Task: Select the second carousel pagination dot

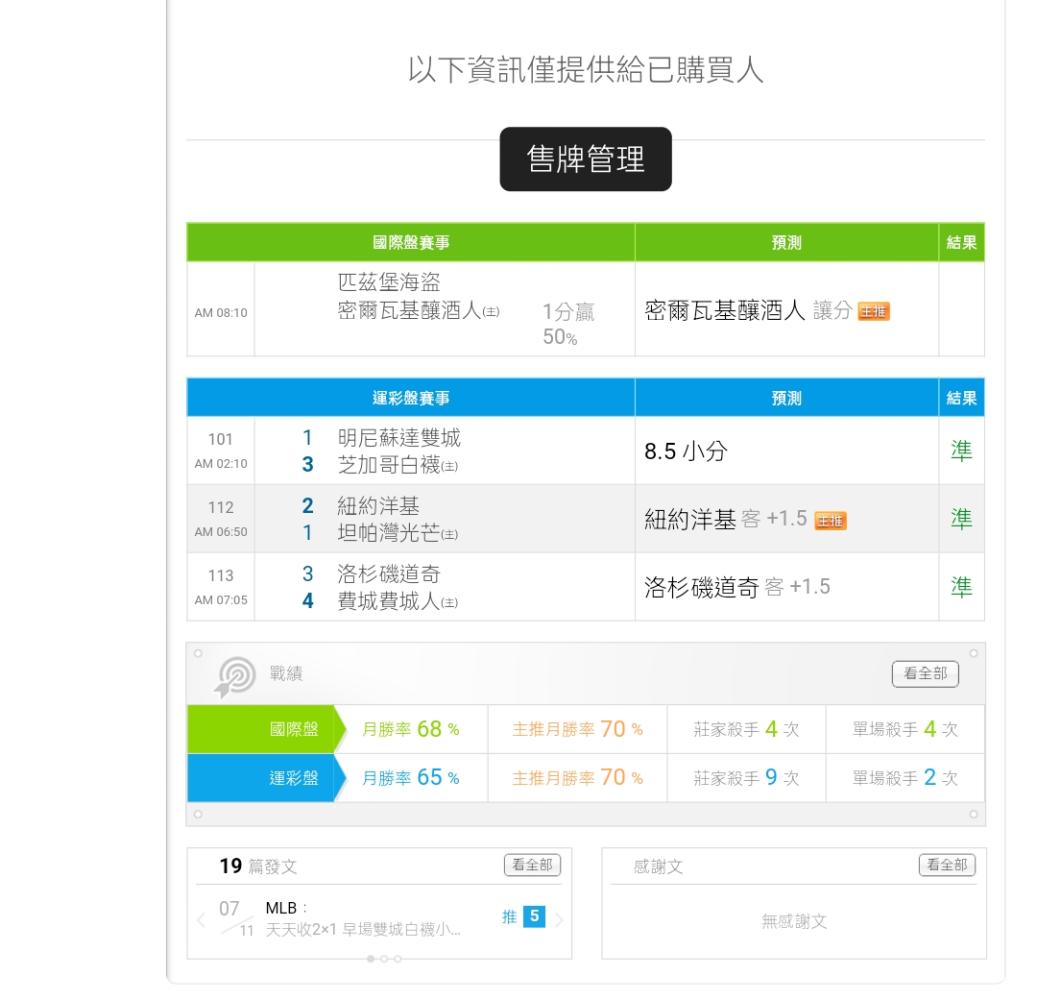Action: tap(384, 959)
